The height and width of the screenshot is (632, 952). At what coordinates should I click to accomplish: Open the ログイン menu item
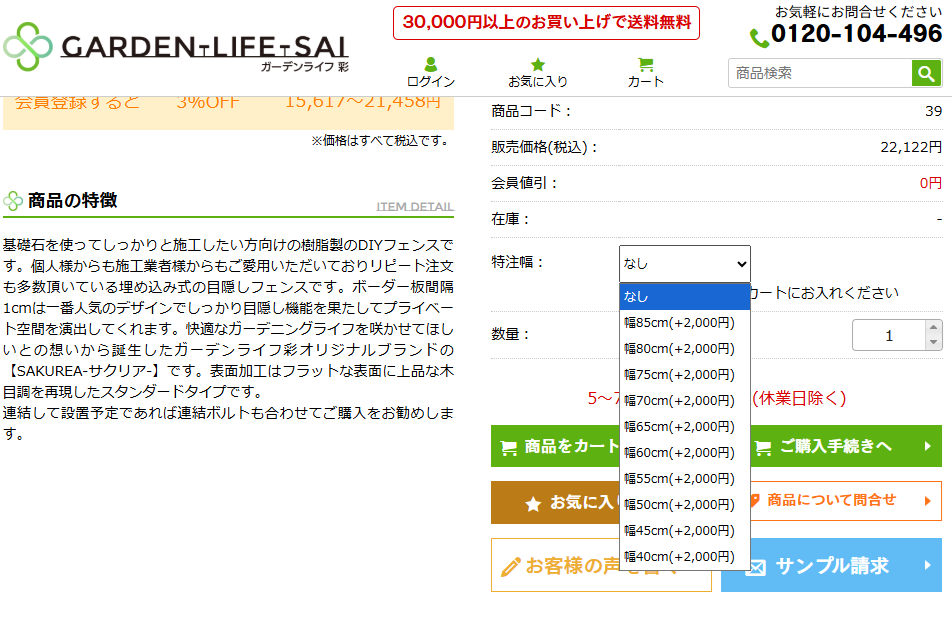coord(429,75)
